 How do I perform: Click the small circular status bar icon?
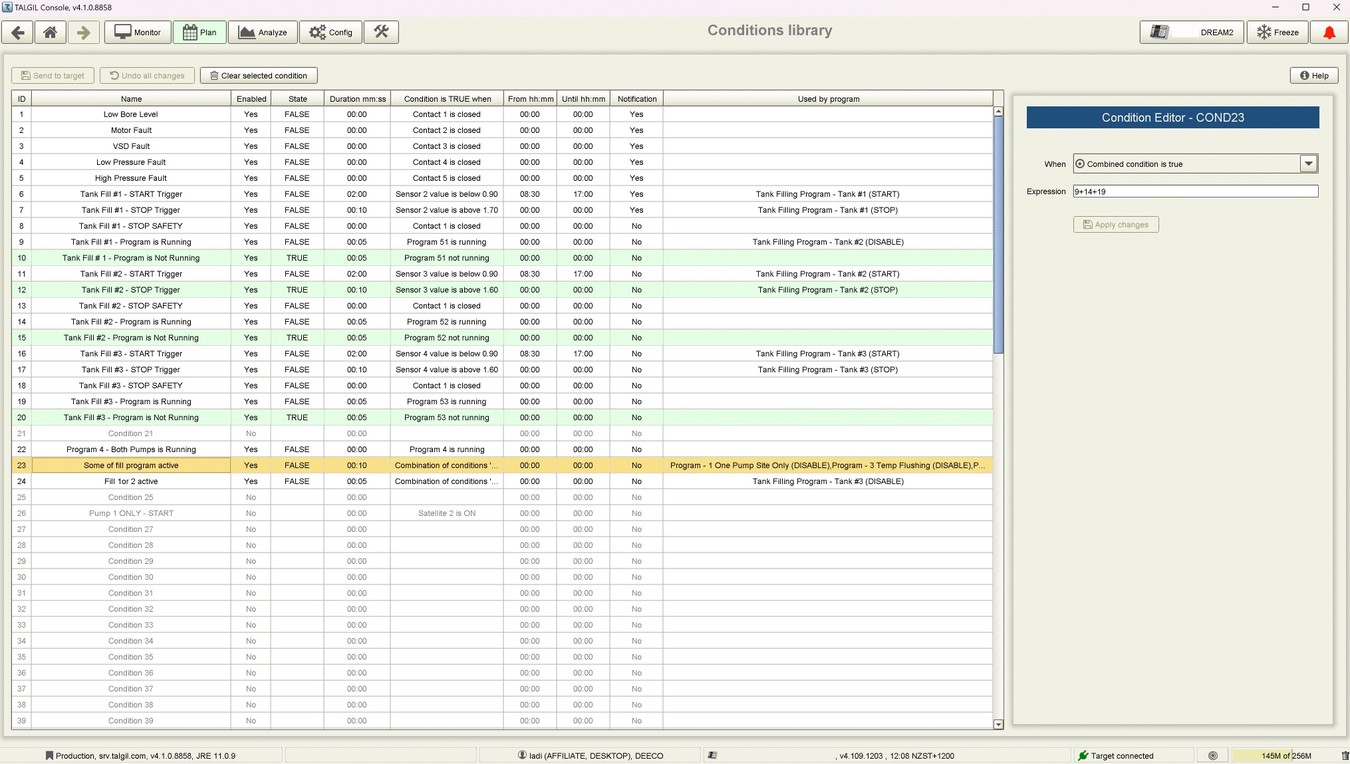tap(1213, 756)
